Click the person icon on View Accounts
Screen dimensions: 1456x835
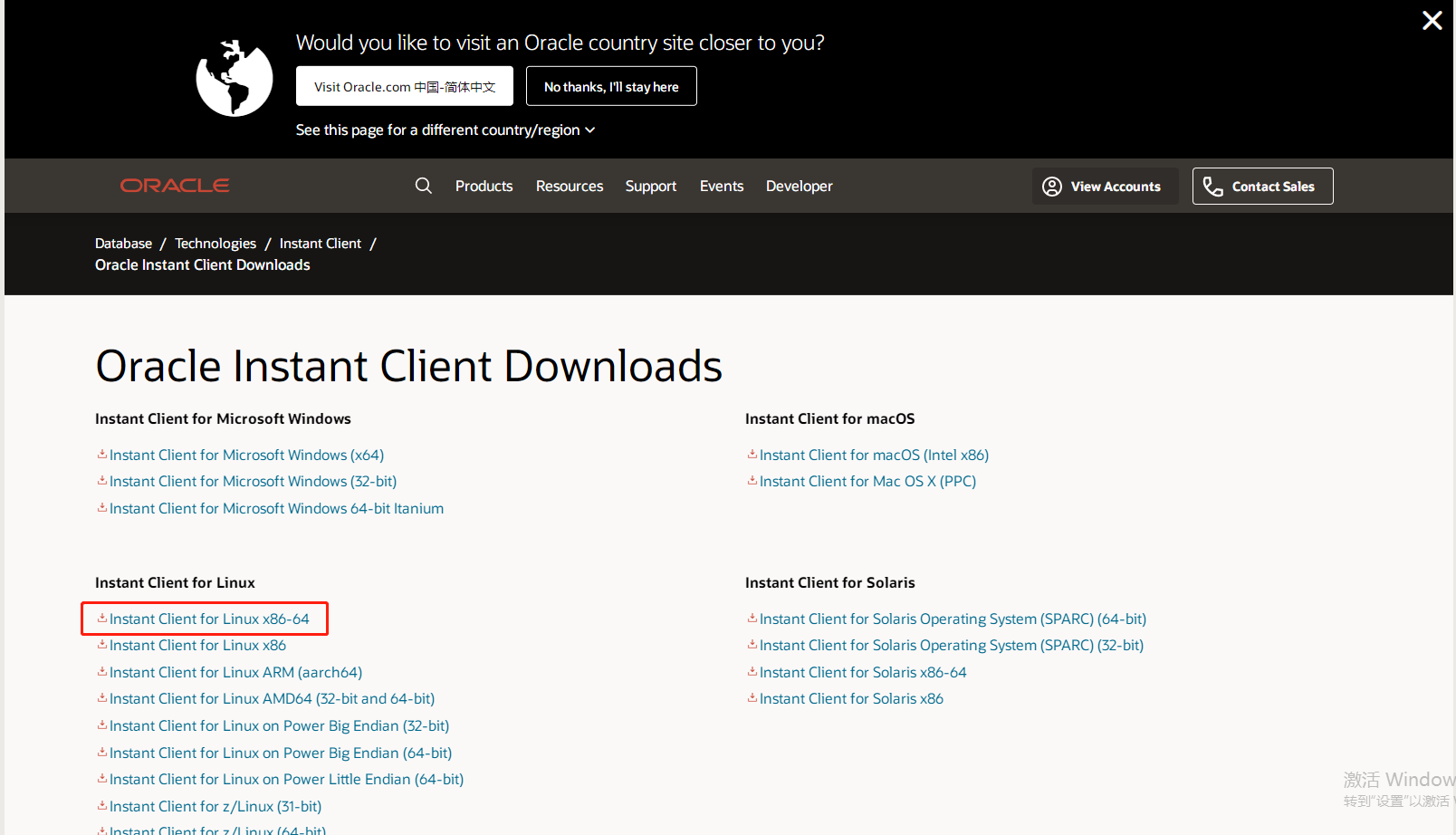(1051, 186)
